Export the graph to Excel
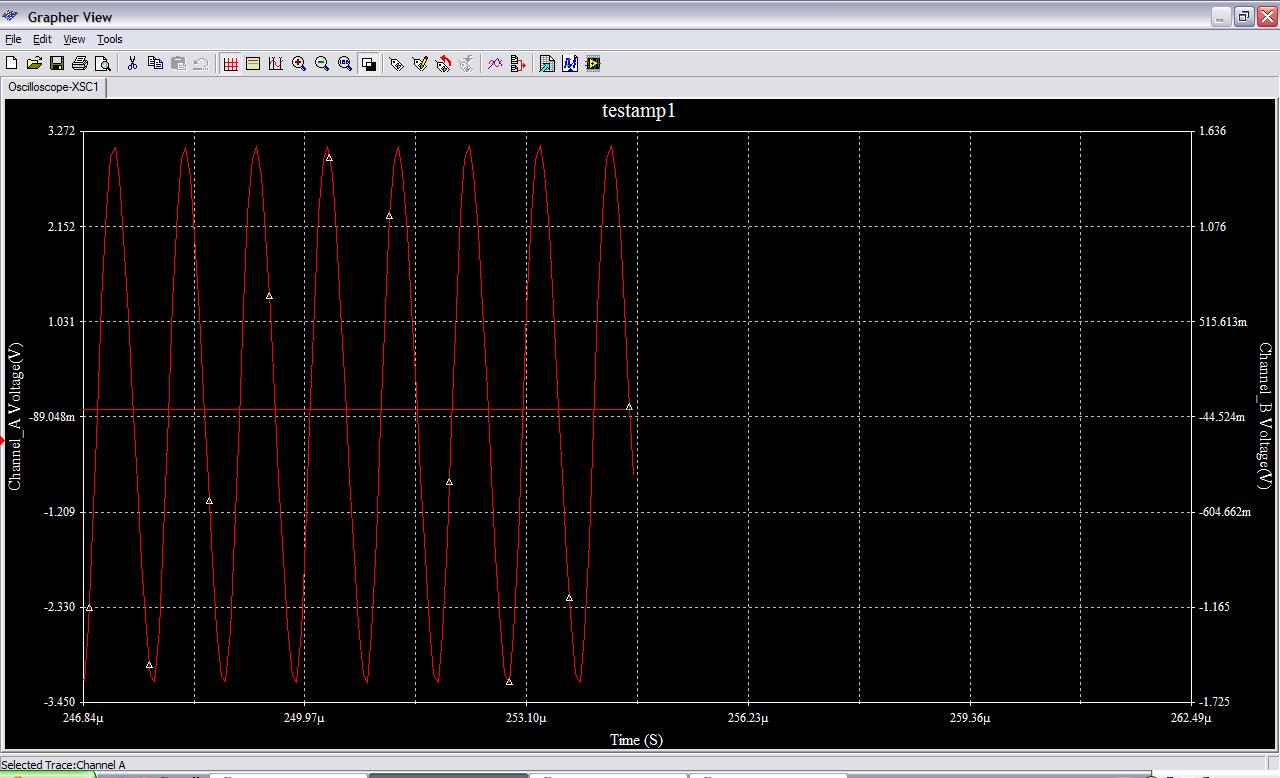This screenshot has width=1280, height=778. [x=547, y=63]
